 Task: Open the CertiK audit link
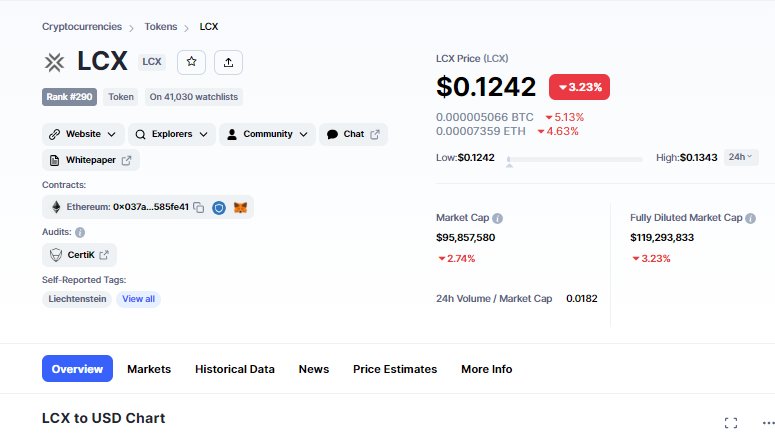80,255
